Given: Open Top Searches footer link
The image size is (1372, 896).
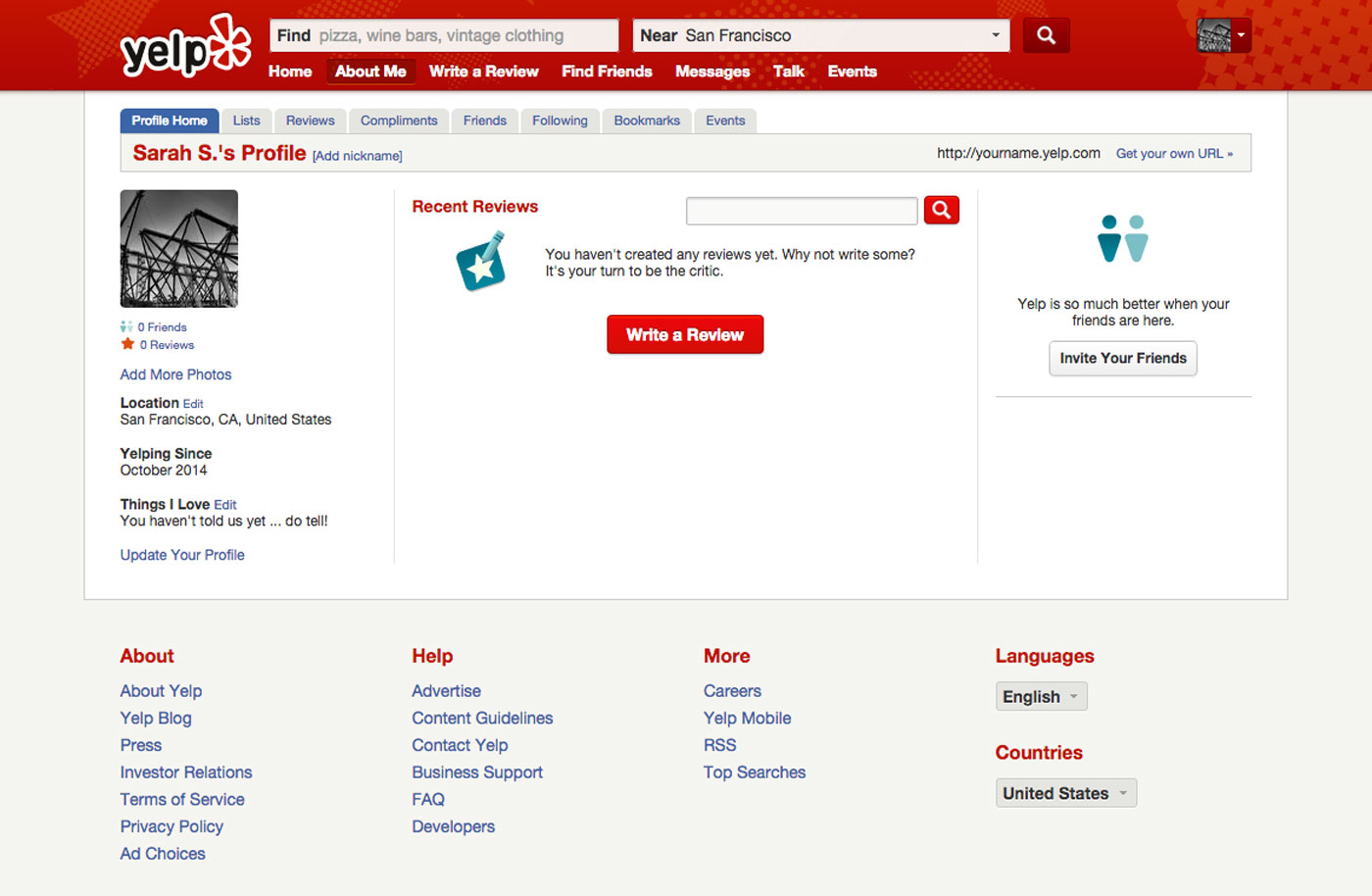Looking at the screenshot, I should click(x=755, y=772).
